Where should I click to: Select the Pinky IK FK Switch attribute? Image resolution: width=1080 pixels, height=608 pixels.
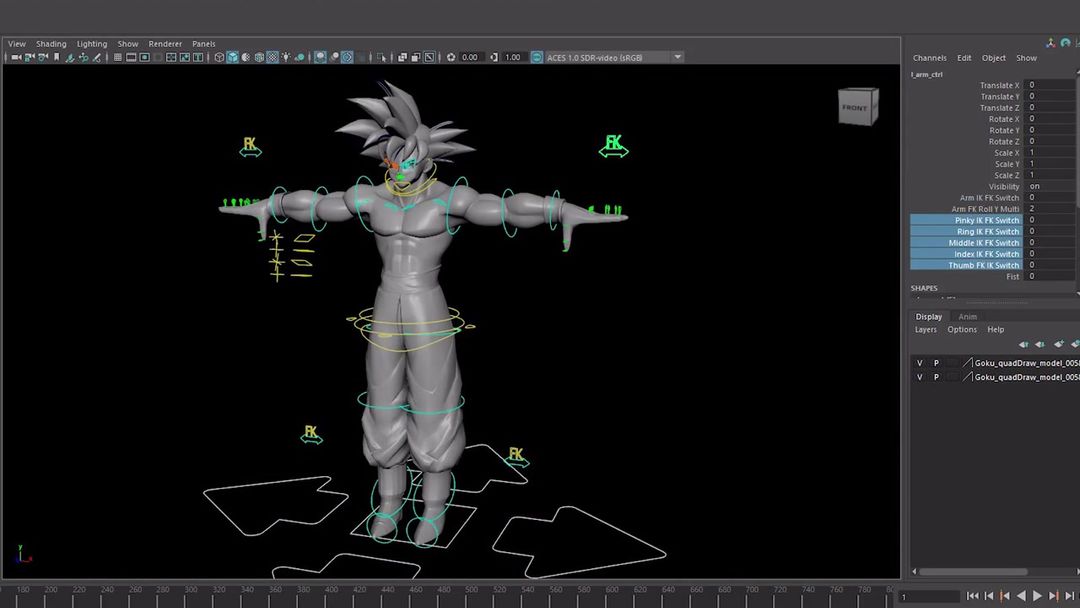pos(966,220)
